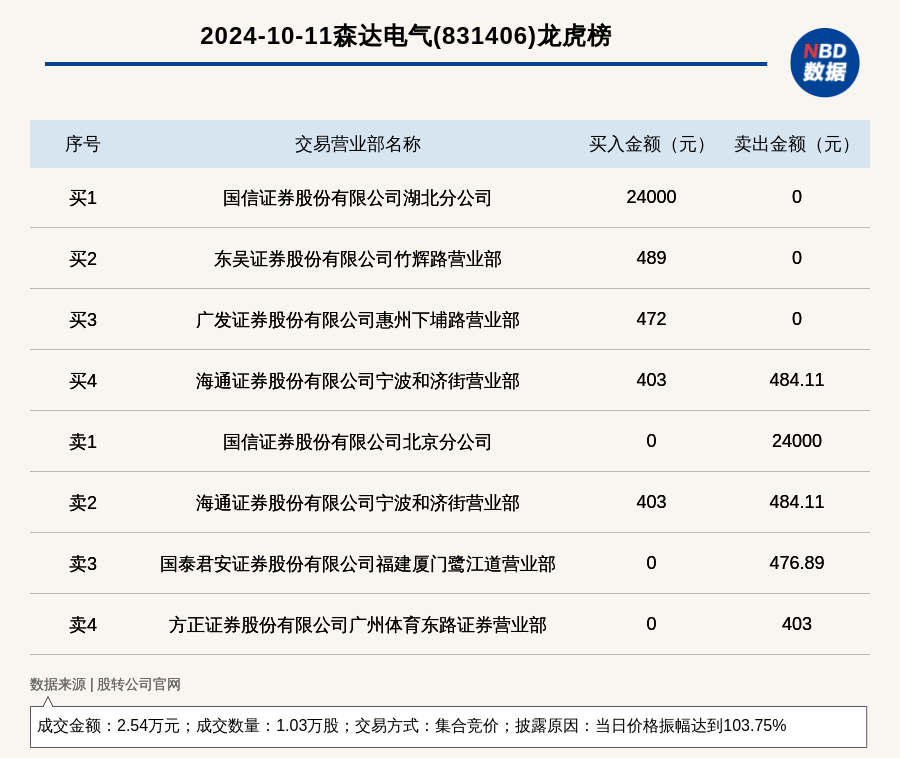This screenshot has height=758, width=900.
Task: Click 海通证券 宁波和济街营业部 in 卖2 row
Action: (358, 503)
